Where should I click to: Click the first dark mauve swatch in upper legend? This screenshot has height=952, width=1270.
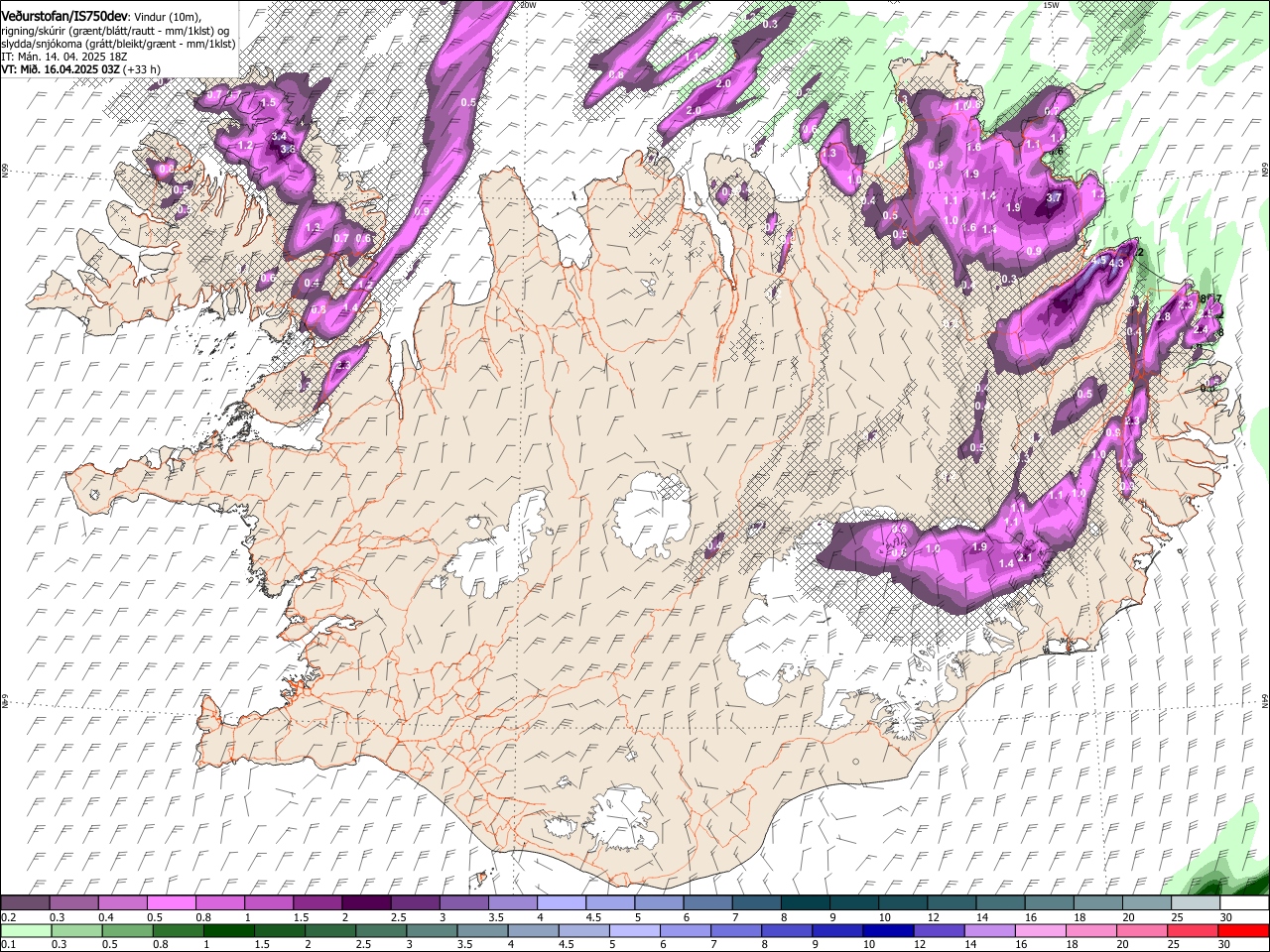pyautogui.click(x=24, y=902)
